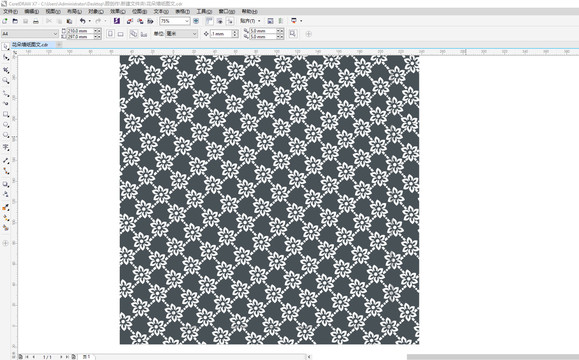Select the Rectangle tool
Viewport: 579px width, 360px height.
tap(6, 114)
